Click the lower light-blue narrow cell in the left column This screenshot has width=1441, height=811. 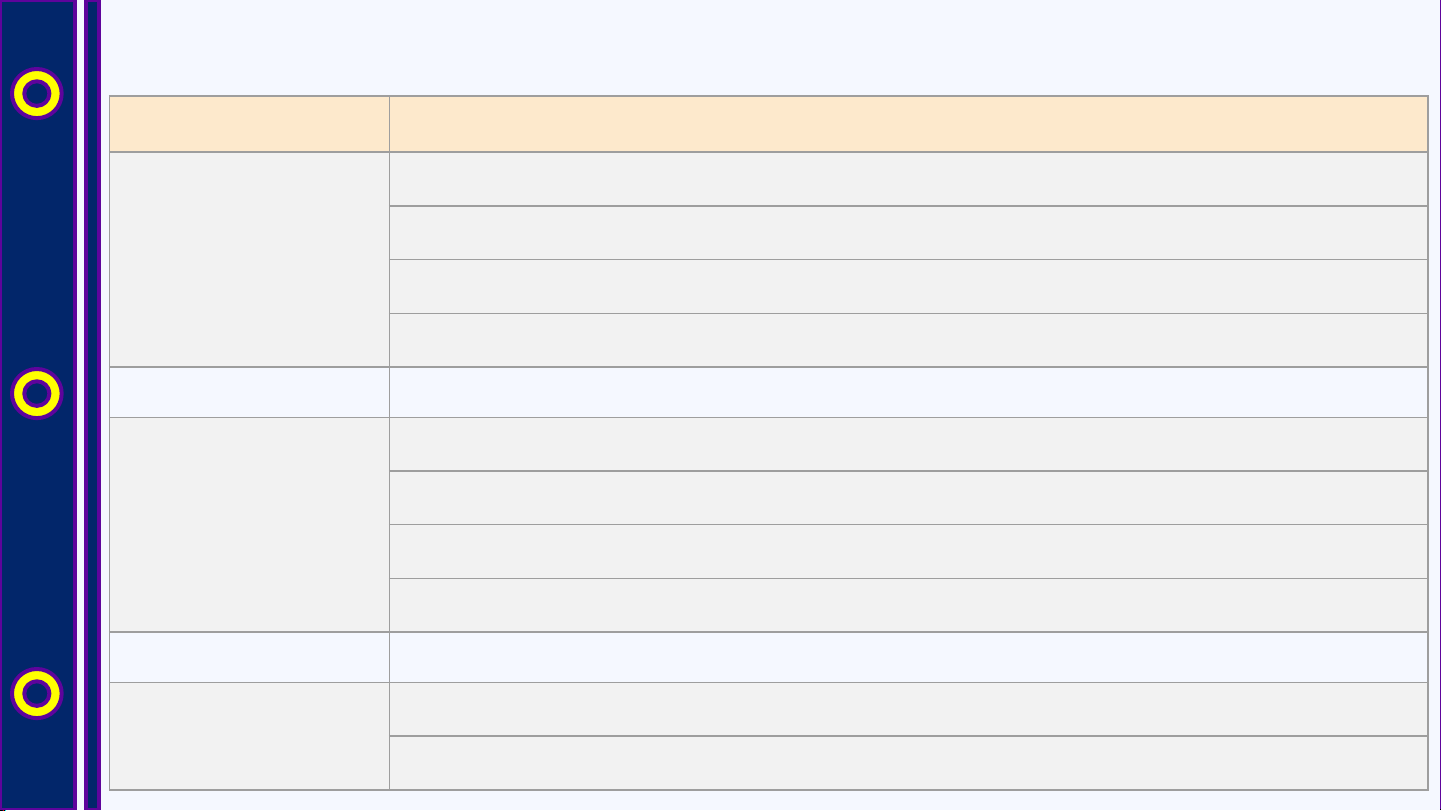tap(249, 657)
